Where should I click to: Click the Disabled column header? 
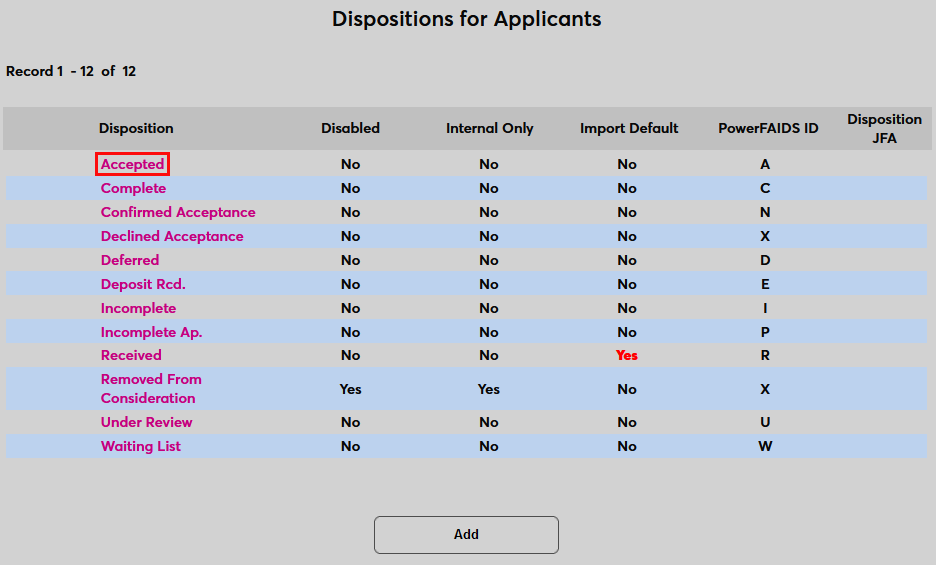350,128
